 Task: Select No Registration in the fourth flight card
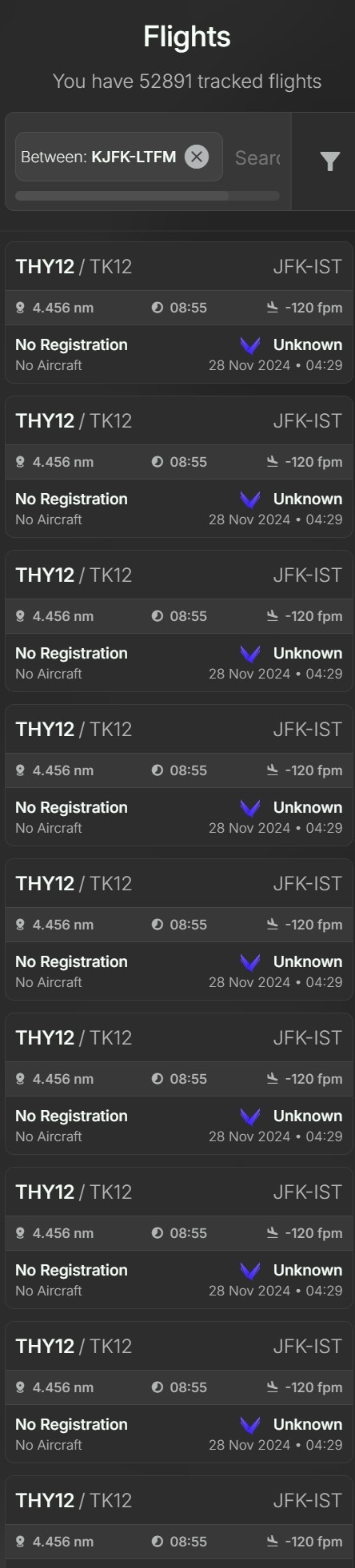[71, 807]
